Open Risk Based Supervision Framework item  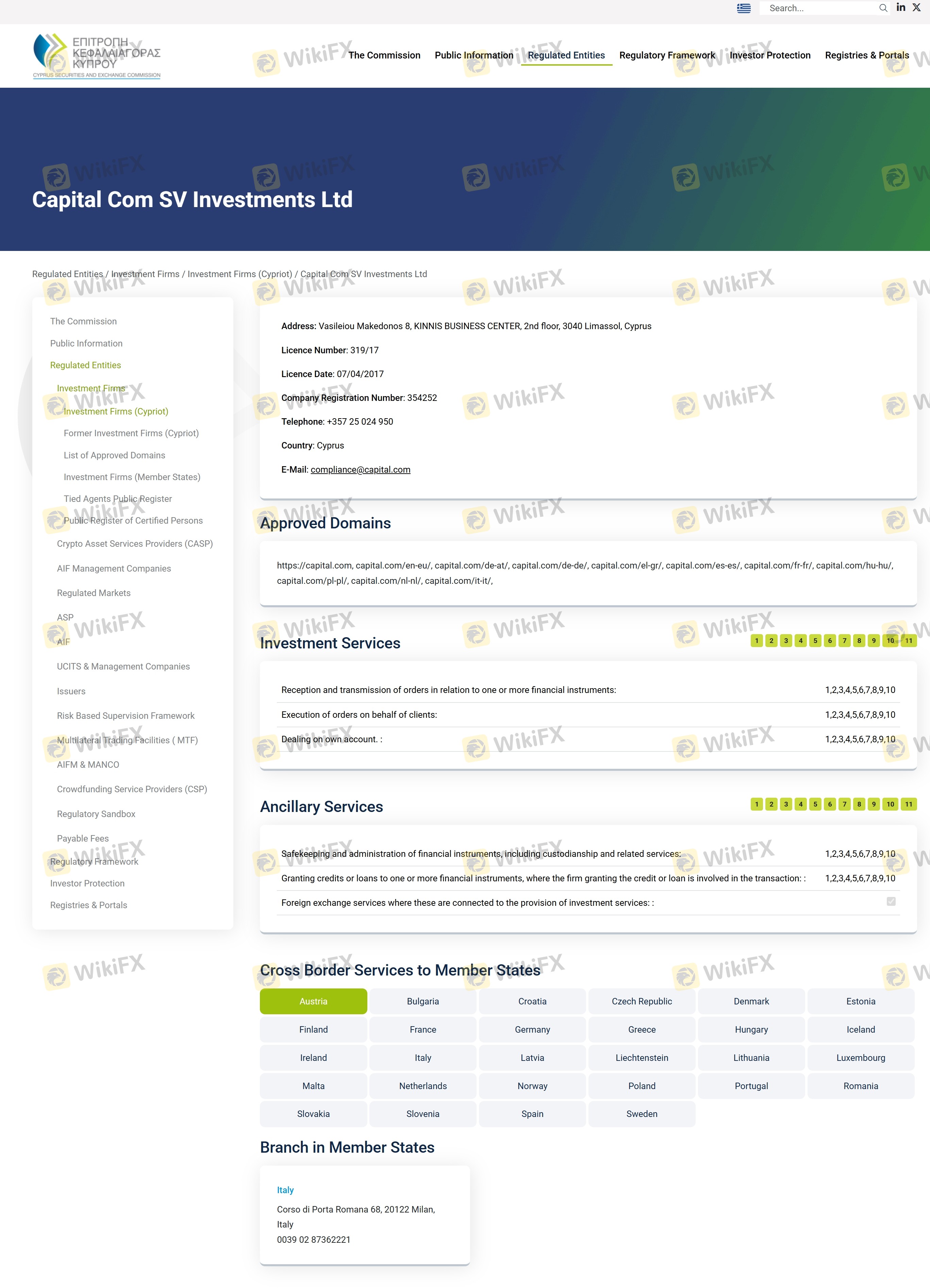coord(126,715)
